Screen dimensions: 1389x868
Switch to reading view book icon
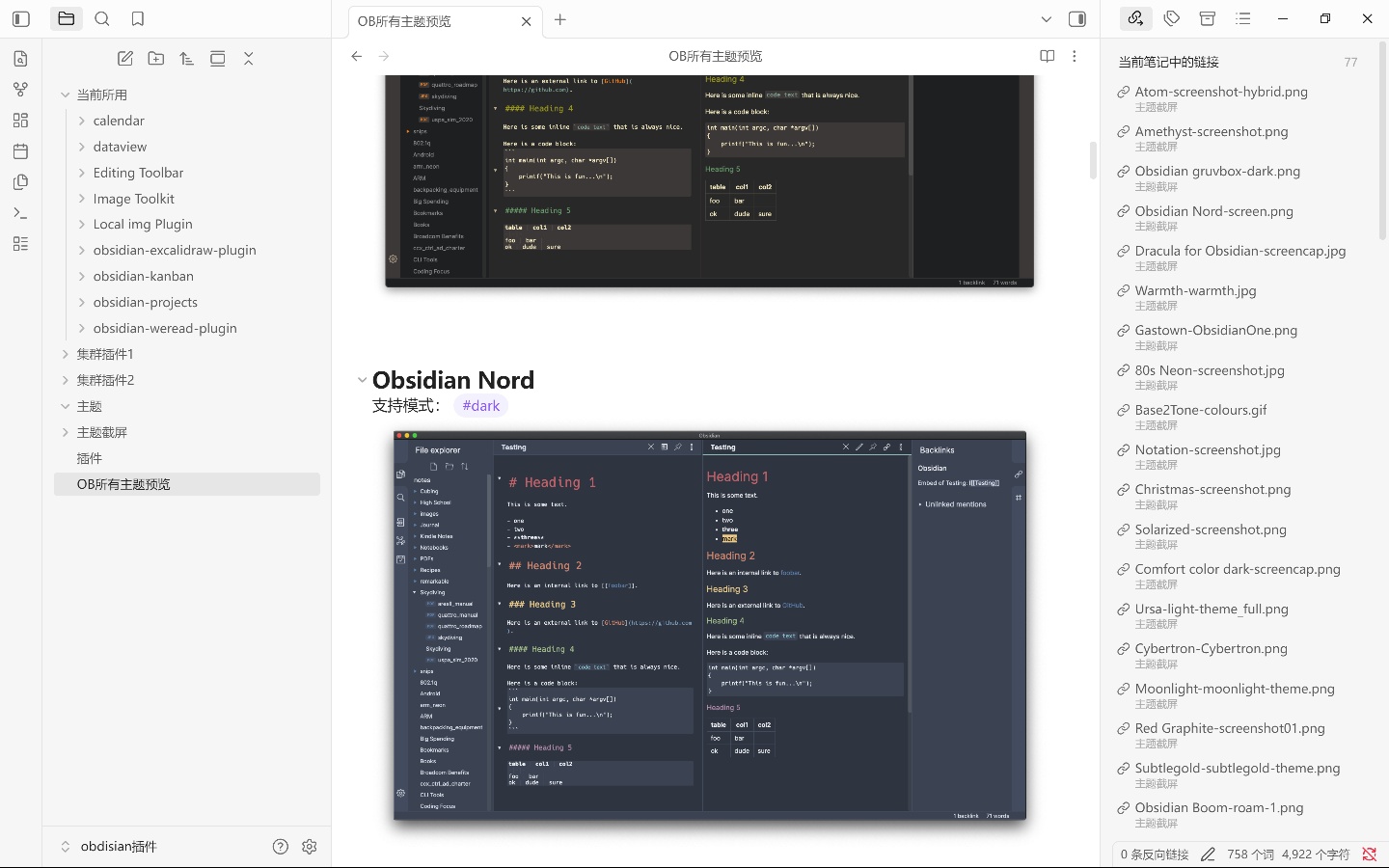click(1048, 56)
